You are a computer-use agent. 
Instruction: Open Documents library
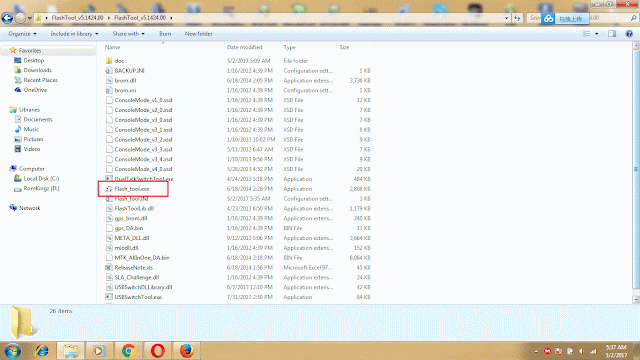pyautogui.click(x=38, y=120)
